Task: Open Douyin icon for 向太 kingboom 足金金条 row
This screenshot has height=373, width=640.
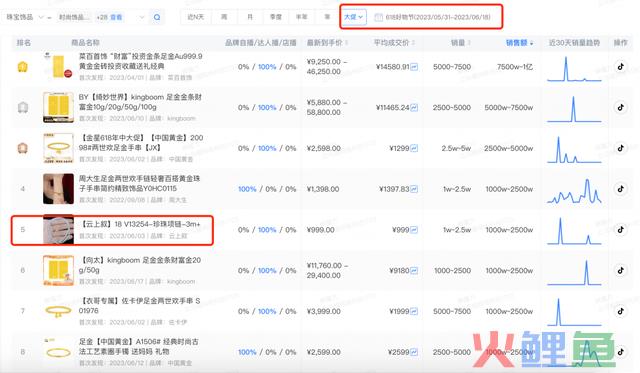Action: [620, 271]
